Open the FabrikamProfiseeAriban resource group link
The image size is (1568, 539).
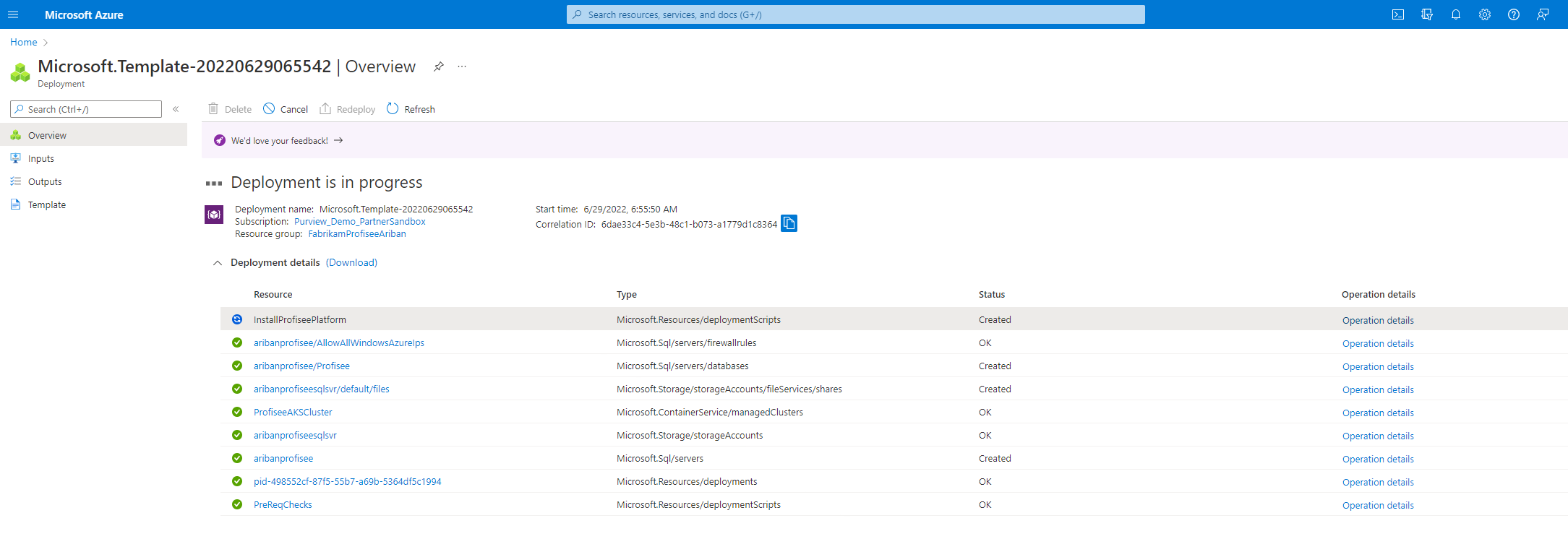[357, 234]
